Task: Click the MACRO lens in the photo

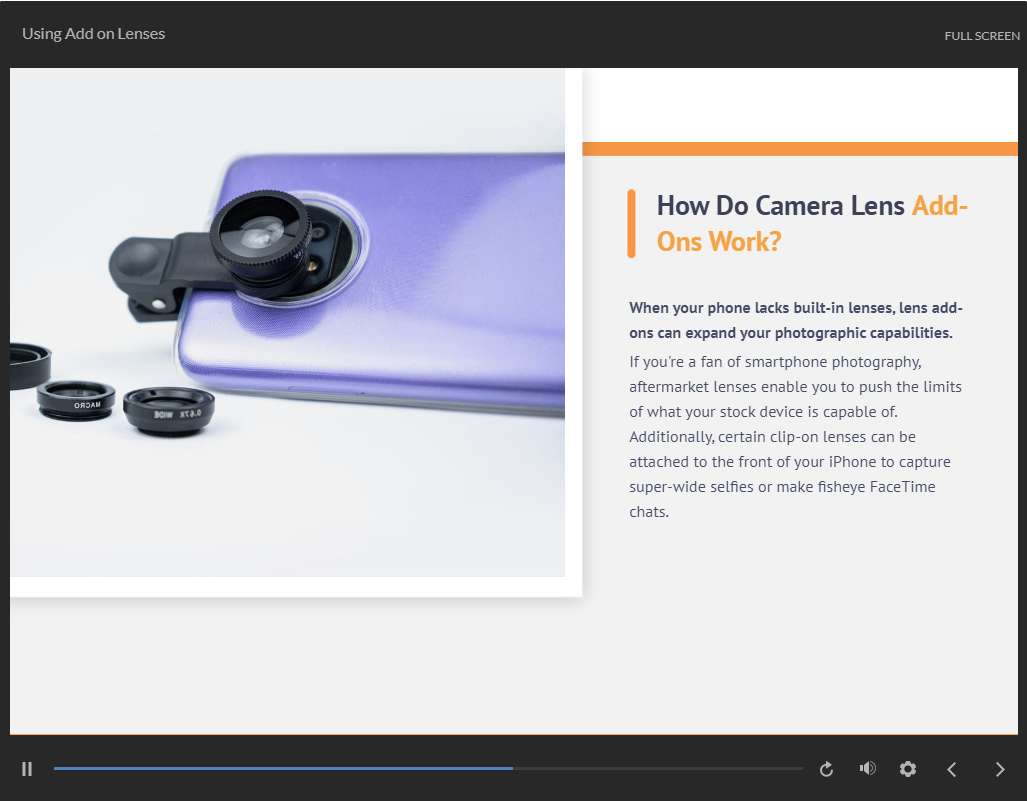Action: click(76, 399)
